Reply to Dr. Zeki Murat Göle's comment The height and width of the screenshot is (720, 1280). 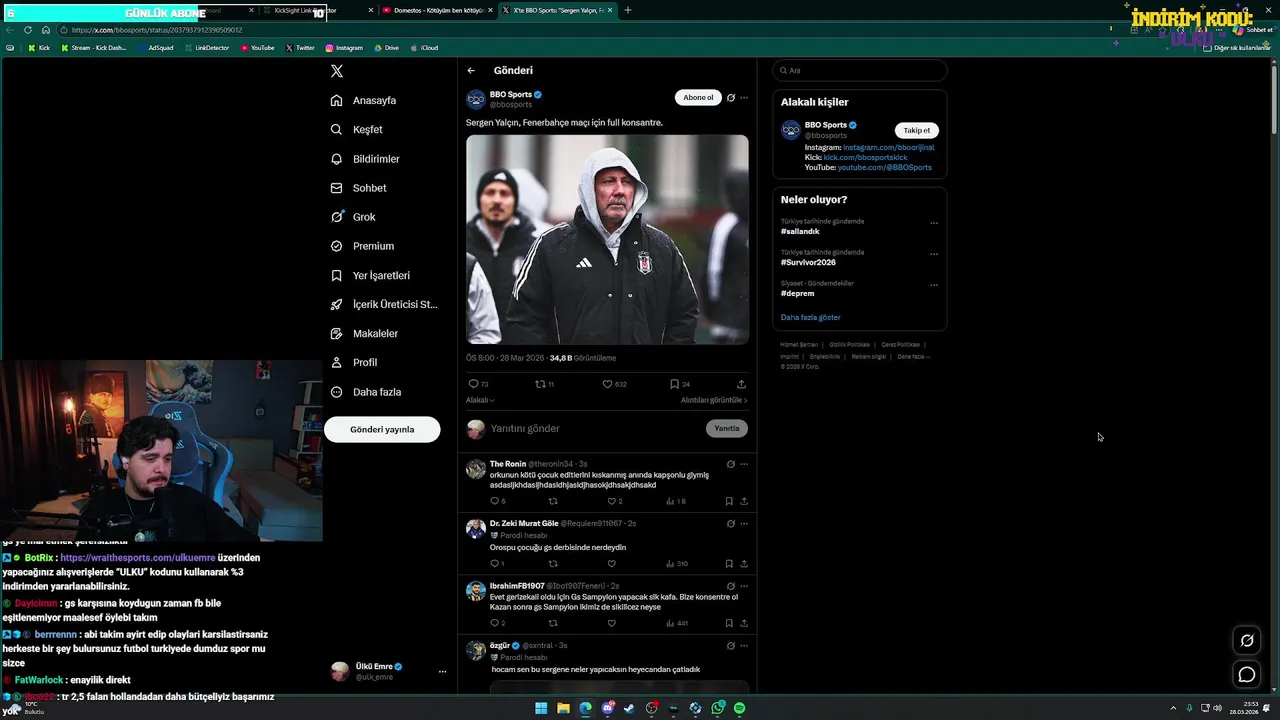pos(497,564)
